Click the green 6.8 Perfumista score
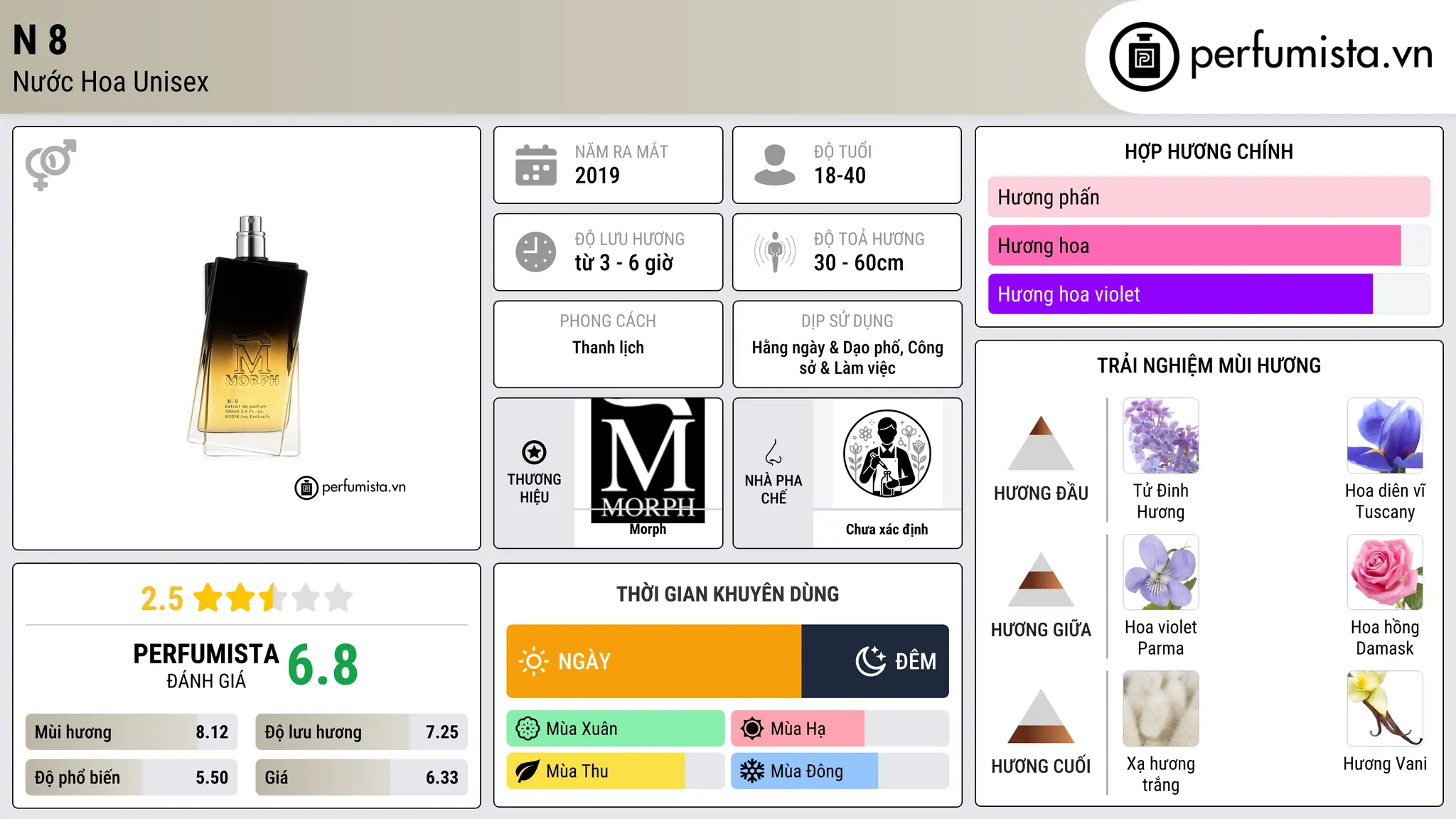Viewport: 1456px width, 819px height. pos(323,665)
